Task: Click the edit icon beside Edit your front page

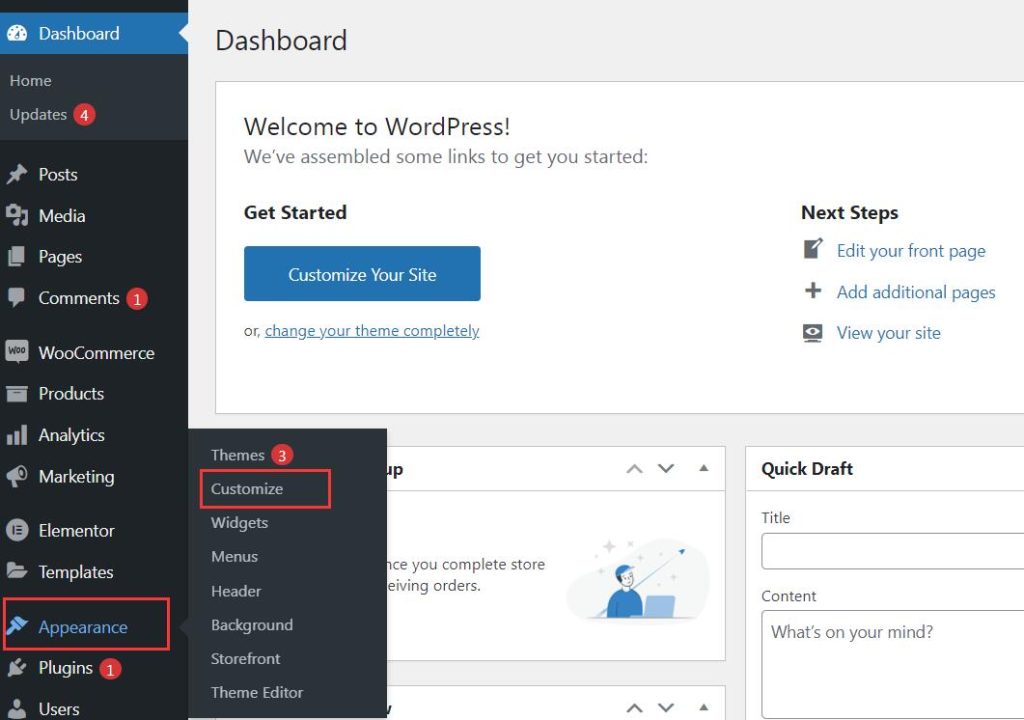Action: (x=813, y=250)
